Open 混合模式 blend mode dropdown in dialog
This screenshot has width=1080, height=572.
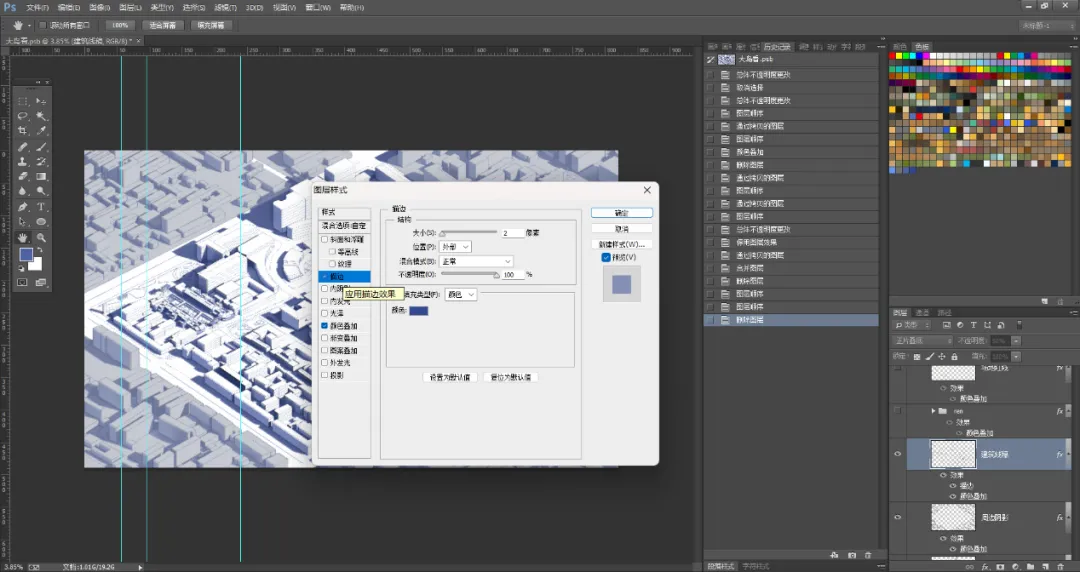476,261
